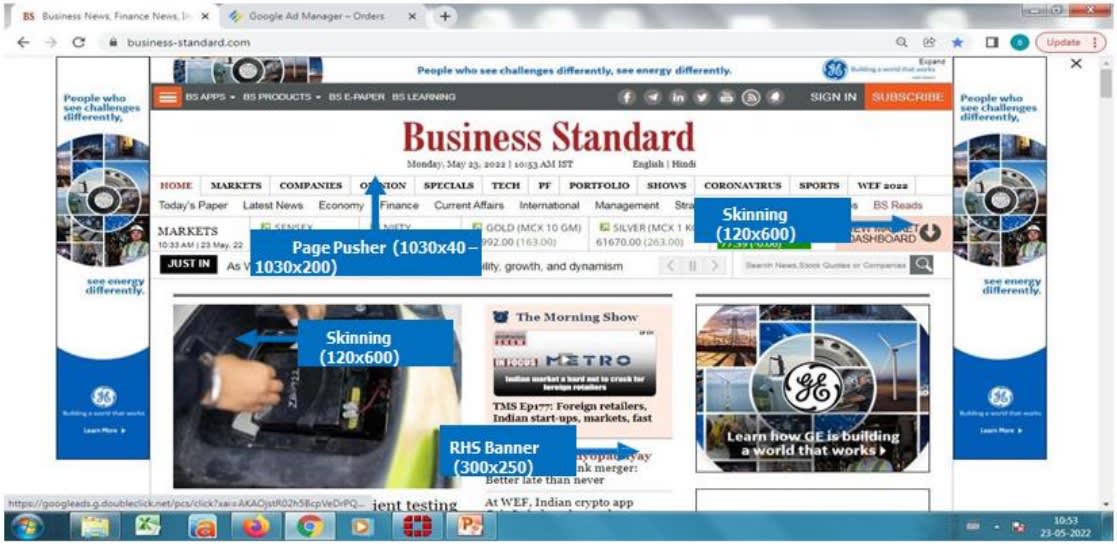Open the CORONAVIRUS nav tab
This screenshot has width=1117, height=544.
pos(742,185)
